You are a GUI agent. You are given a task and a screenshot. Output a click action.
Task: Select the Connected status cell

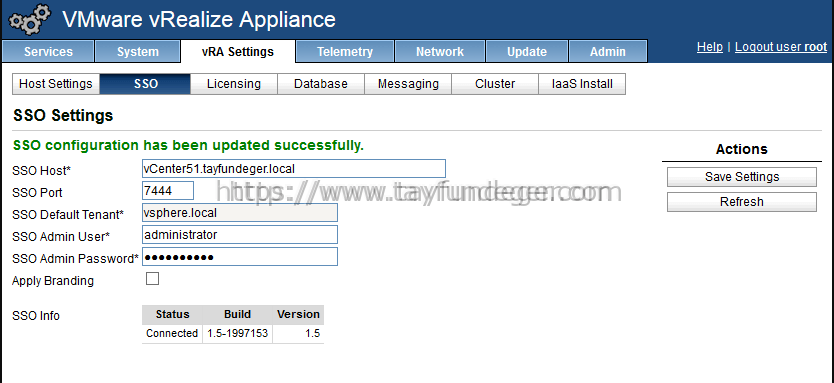[x=172, y=334]
